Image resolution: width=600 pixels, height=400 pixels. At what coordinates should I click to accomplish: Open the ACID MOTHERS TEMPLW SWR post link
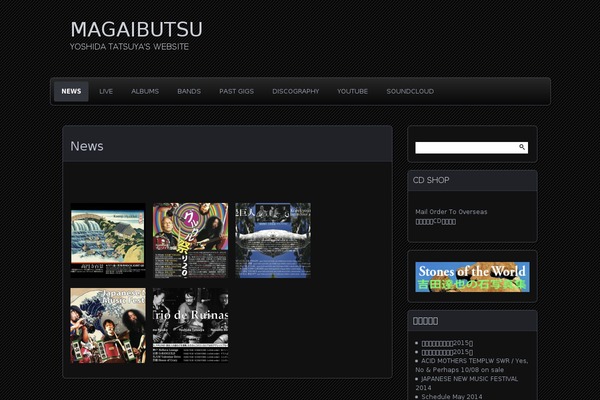click(472, 365)
